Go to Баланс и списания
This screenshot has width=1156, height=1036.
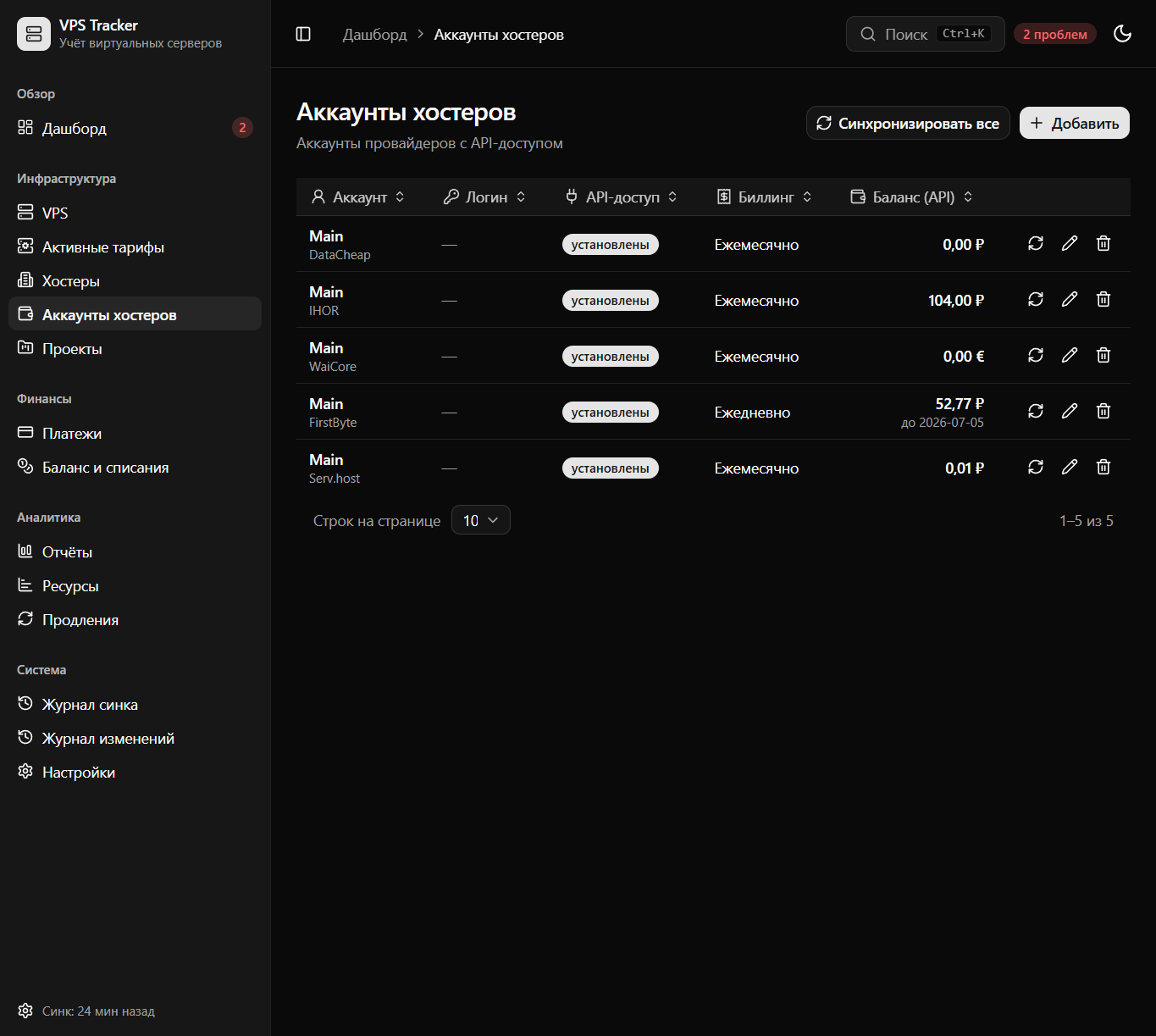(x=135, y=467)
